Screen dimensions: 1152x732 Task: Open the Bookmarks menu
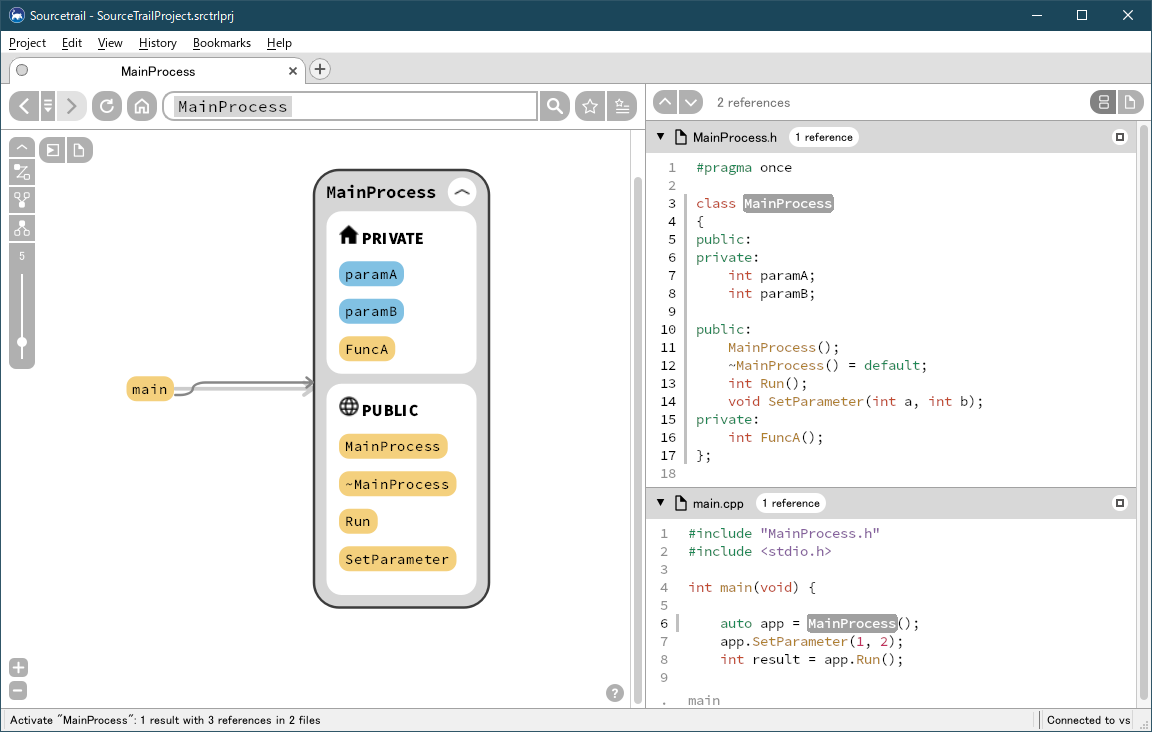[222, 43]
